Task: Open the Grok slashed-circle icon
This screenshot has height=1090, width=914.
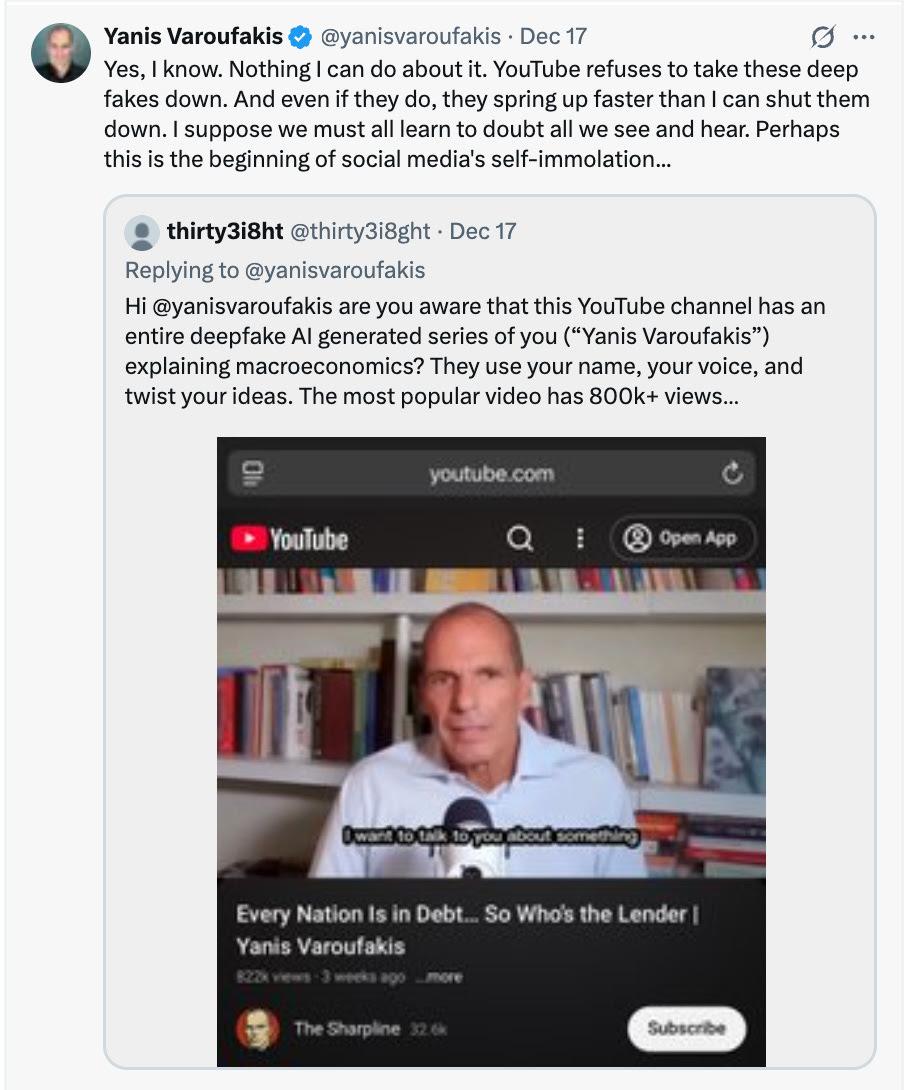Action: click(822, 38)
